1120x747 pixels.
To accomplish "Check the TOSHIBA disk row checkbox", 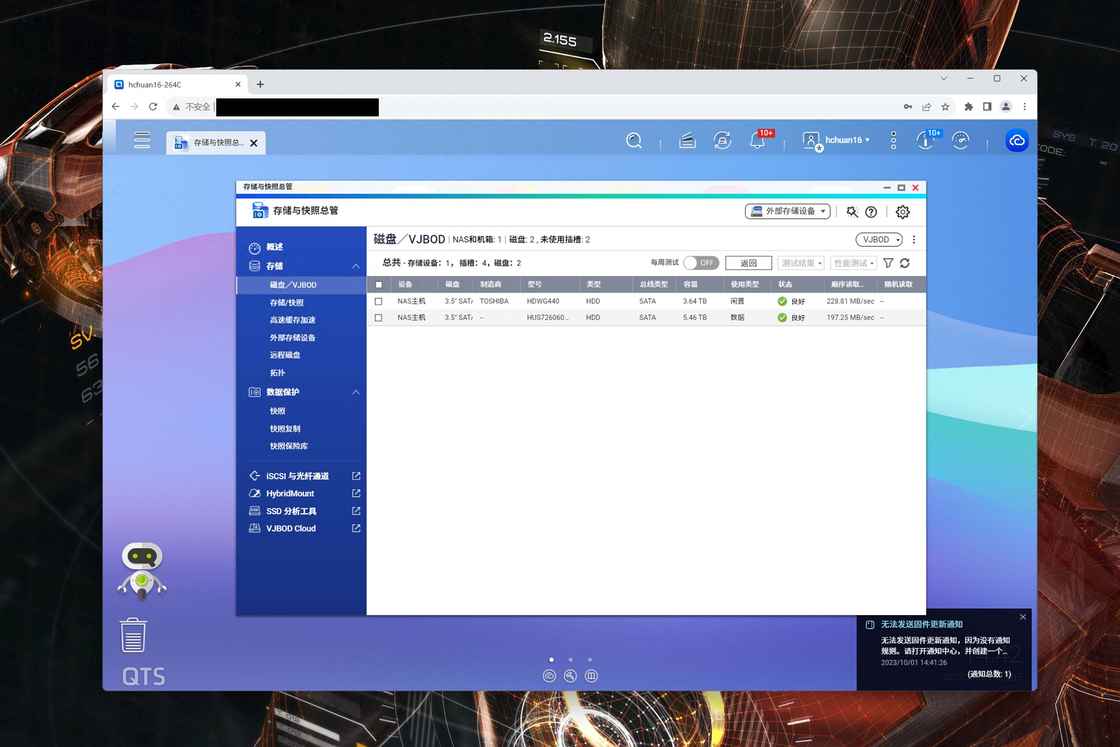I will [378, 301].
